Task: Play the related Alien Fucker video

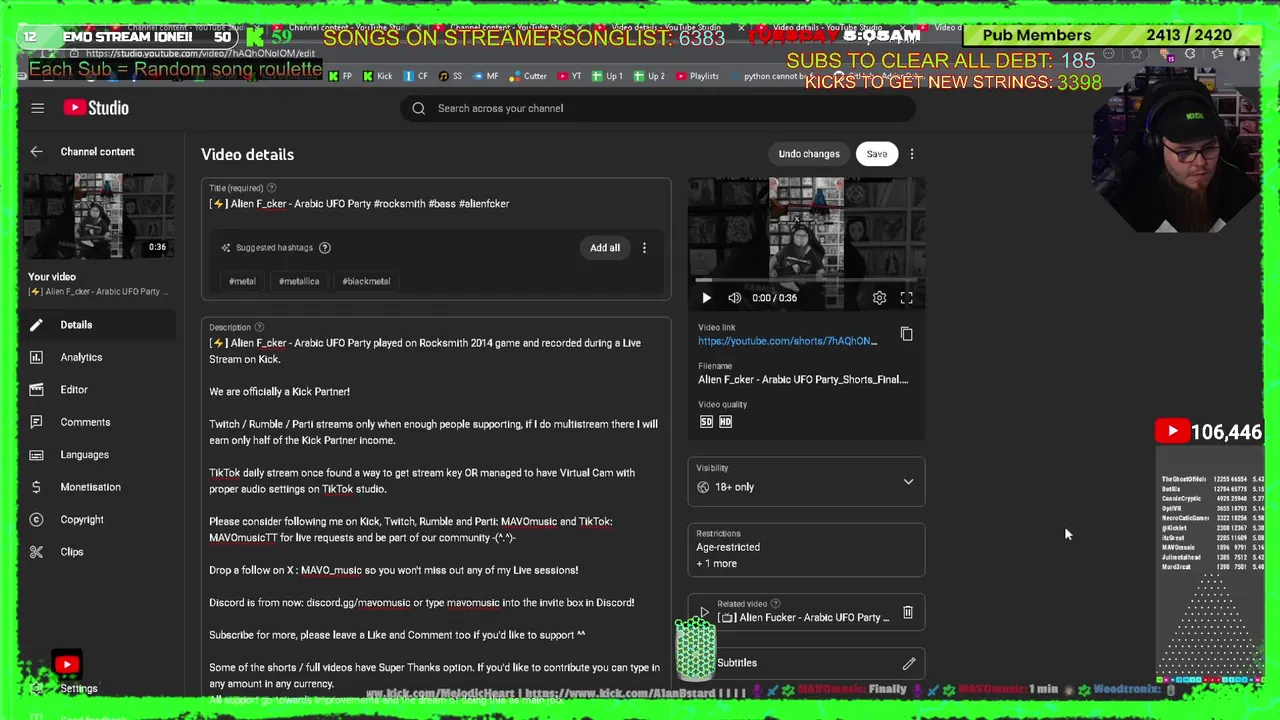Action: (704, 612)
